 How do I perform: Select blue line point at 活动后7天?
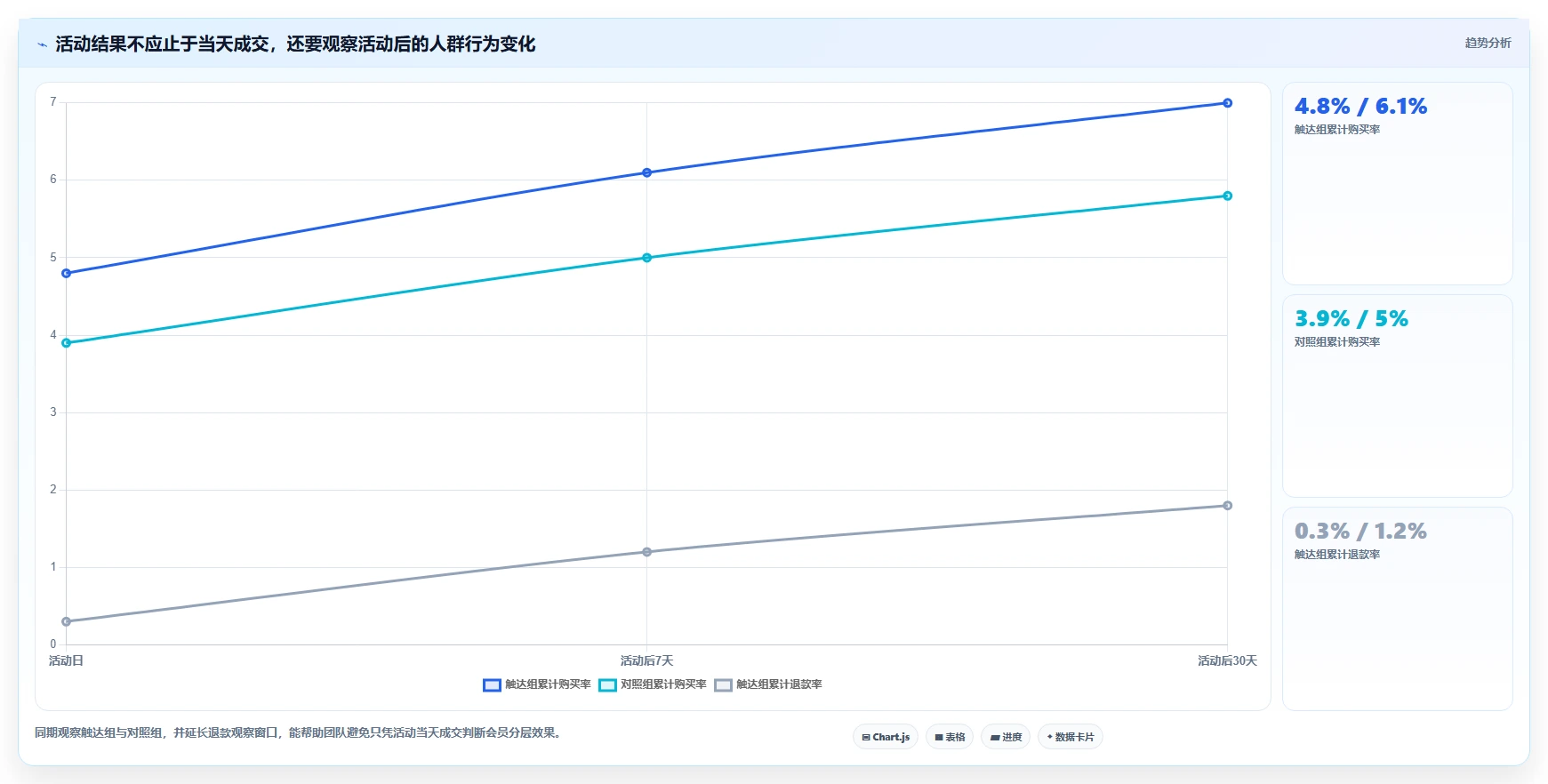pos(646,172)
